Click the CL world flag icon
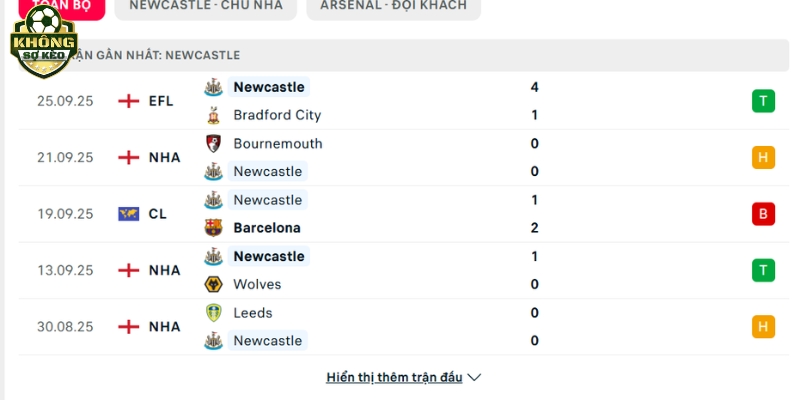800x400 pixels. pos(129,214)
